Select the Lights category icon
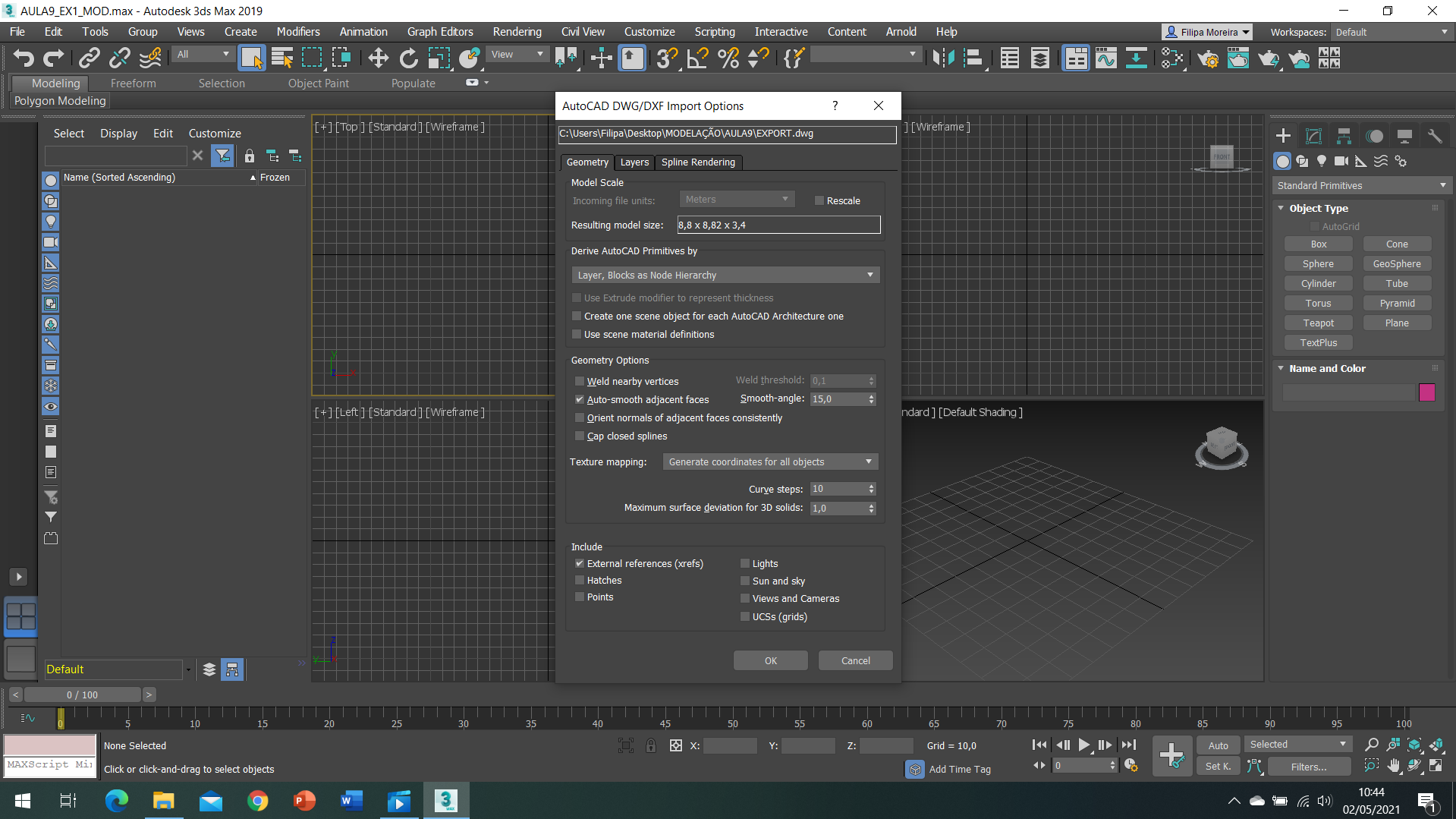Image resolution: width=1456 pixels, height=819 pixels. click(1322, 161)
